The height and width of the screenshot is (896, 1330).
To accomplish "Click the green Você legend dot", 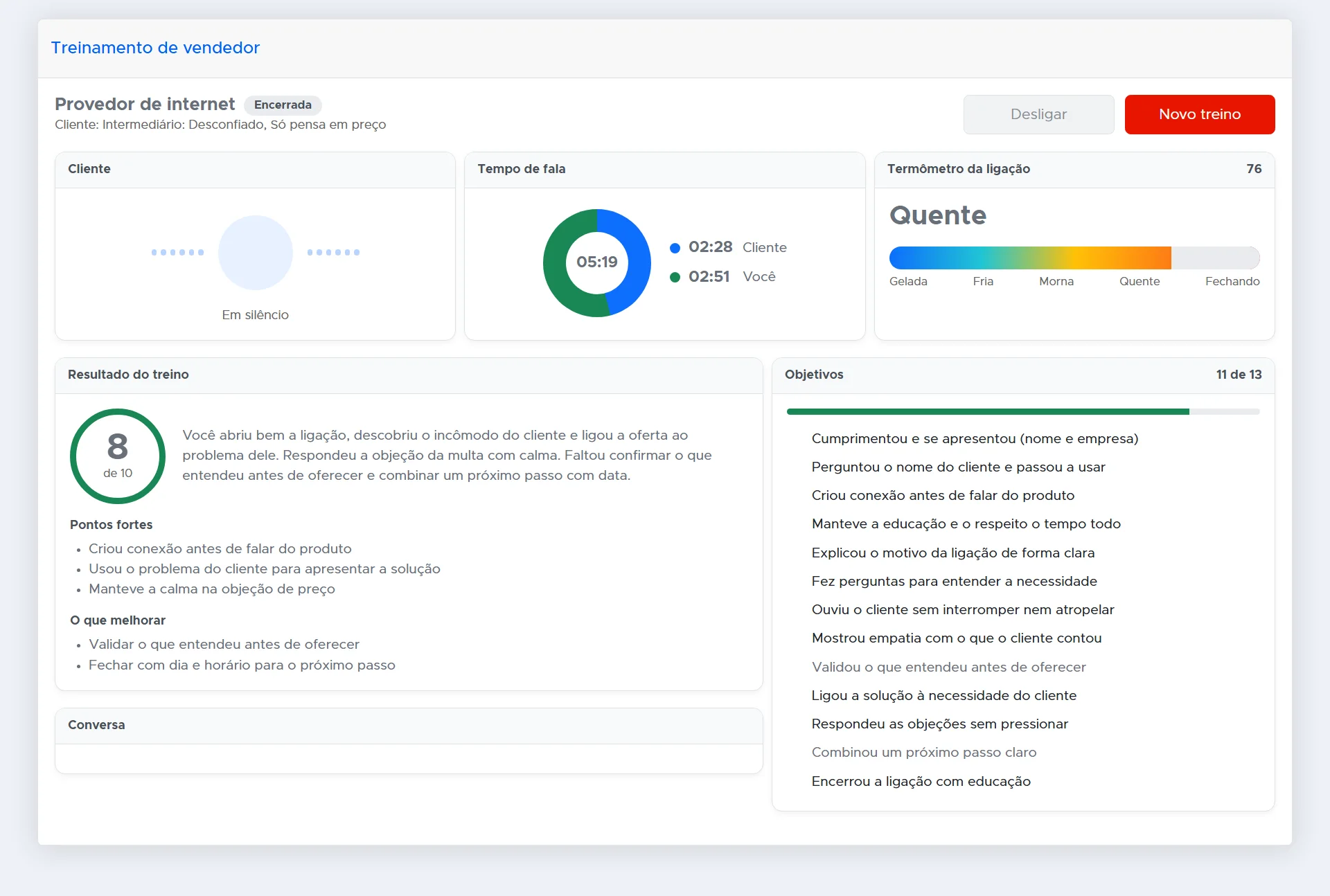I will [x=675, y=277].
